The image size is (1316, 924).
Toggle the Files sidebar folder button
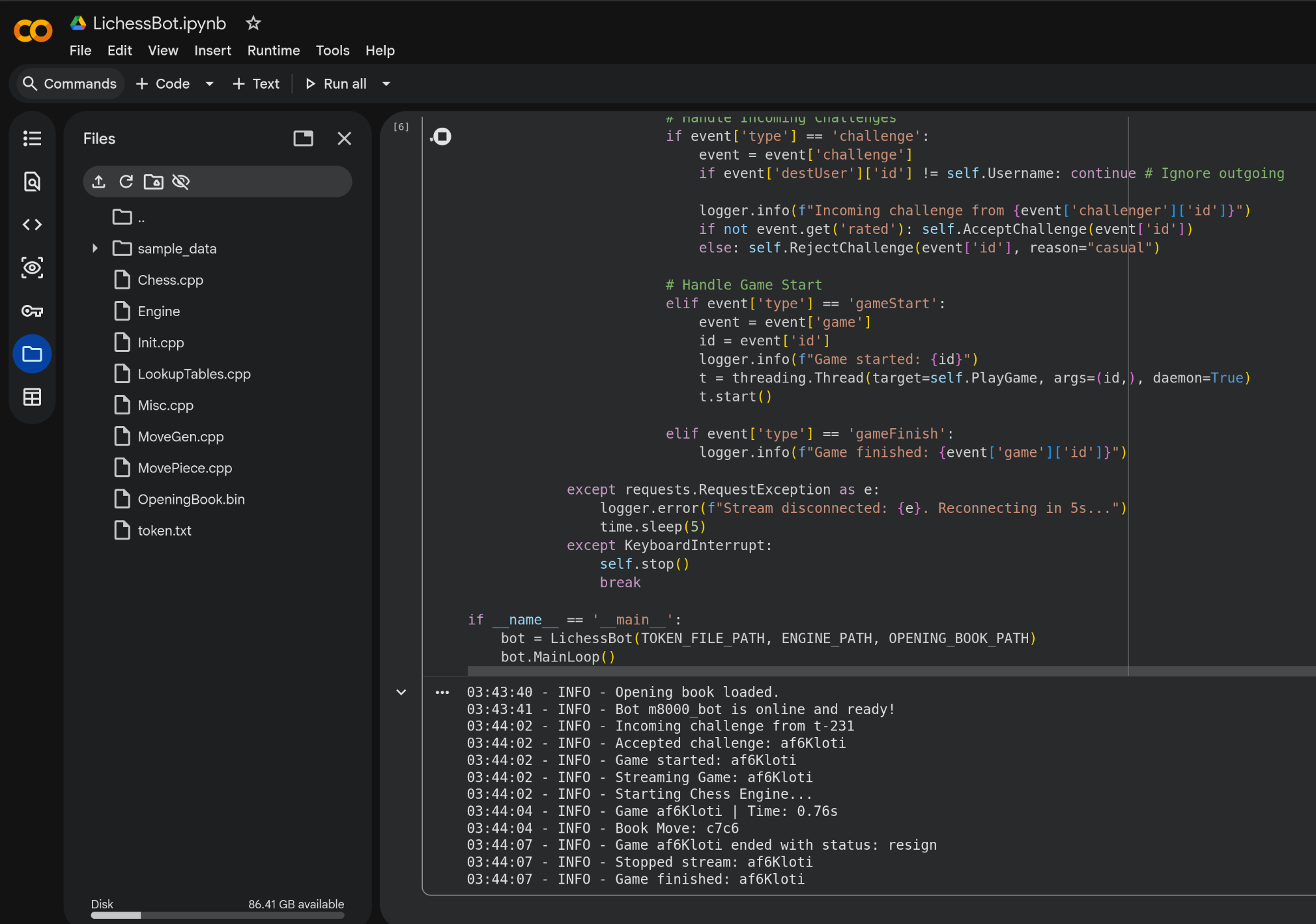(x=32, y=354)
